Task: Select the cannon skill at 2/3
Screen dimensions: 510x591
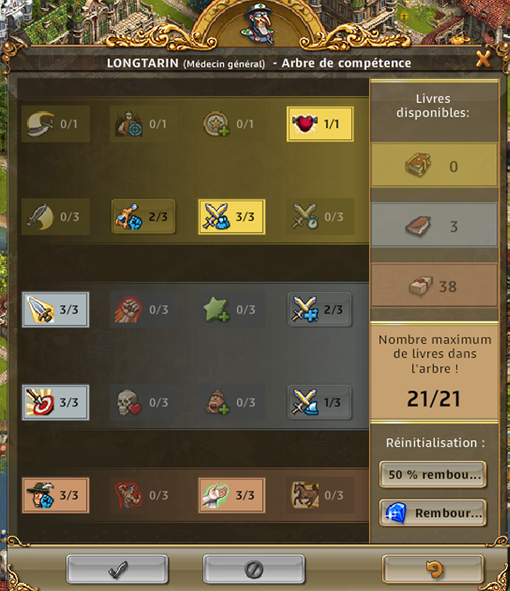Action: 143,217
